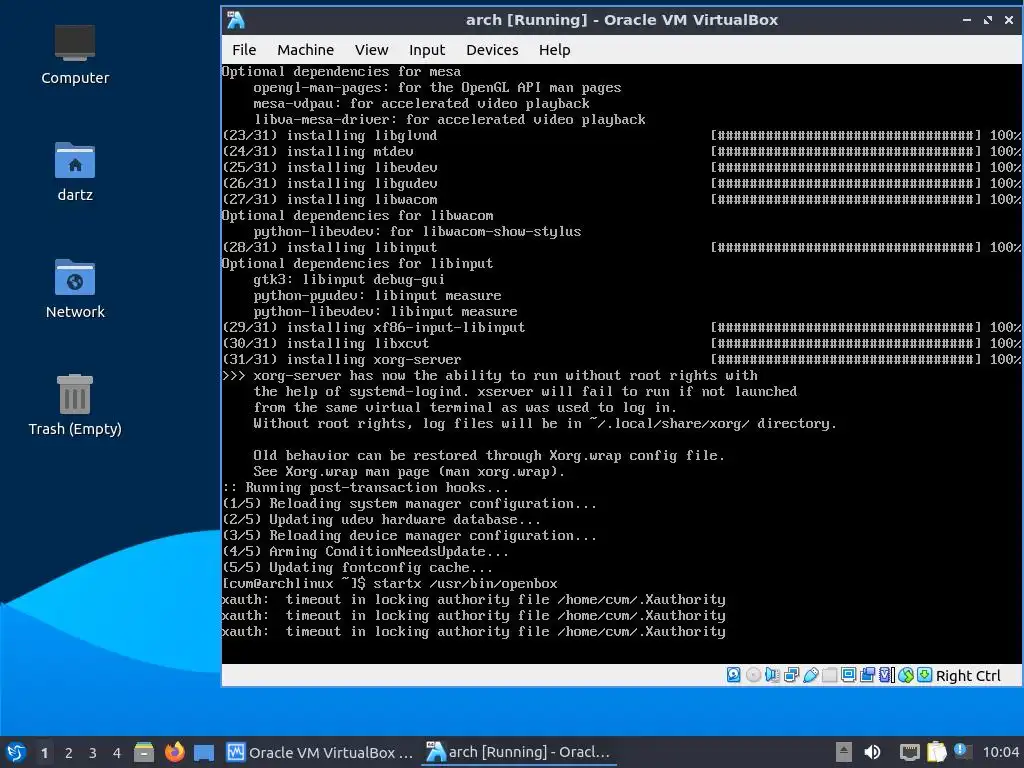Click the mouse integration icon in VirtualBox status bar

coord(906,675)
